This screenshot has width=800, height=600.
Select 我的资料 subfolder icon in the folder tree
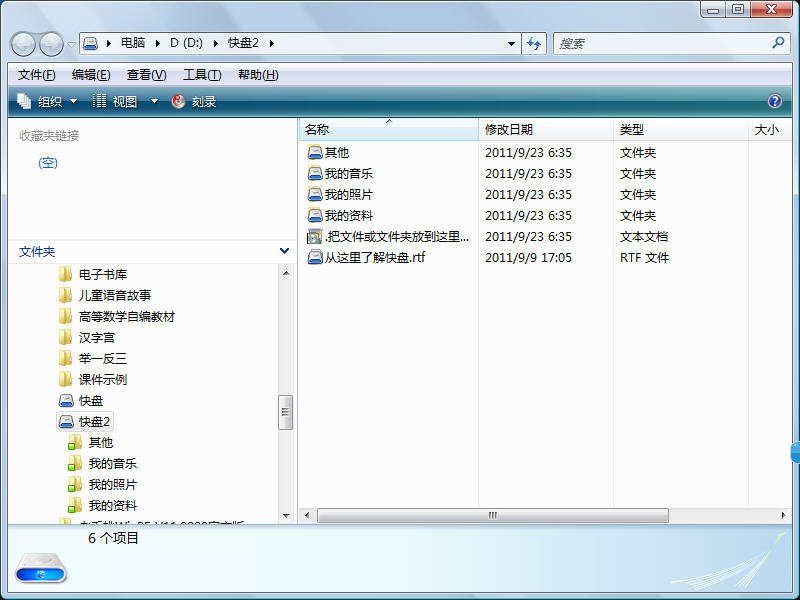75,505
